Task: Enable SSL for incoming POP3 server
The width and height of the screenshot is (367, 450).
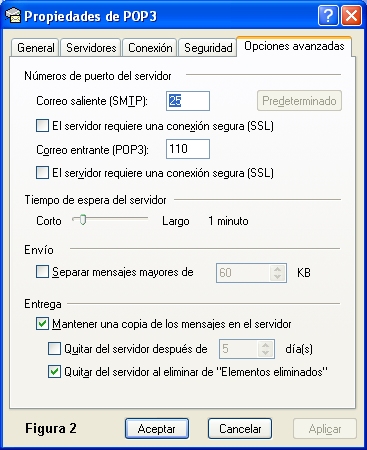Action: (x=42, y=173)
